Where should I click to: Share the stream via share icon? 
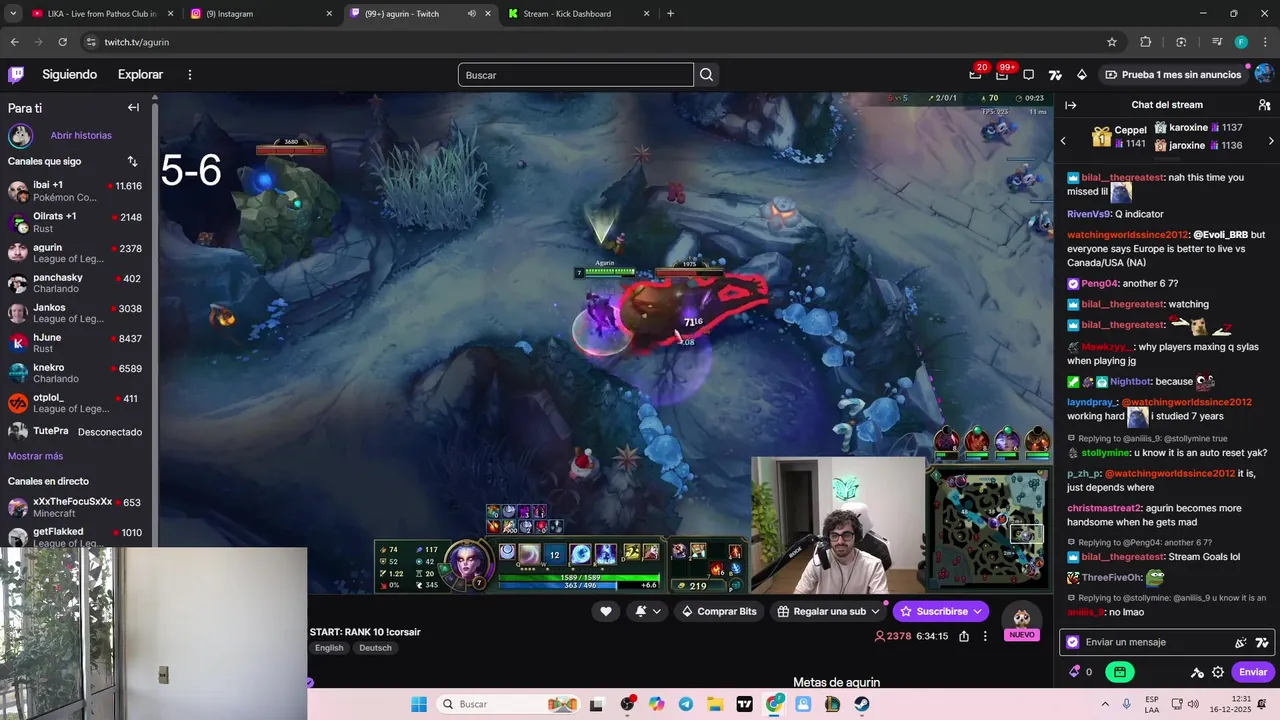click(x=964, y=636)
